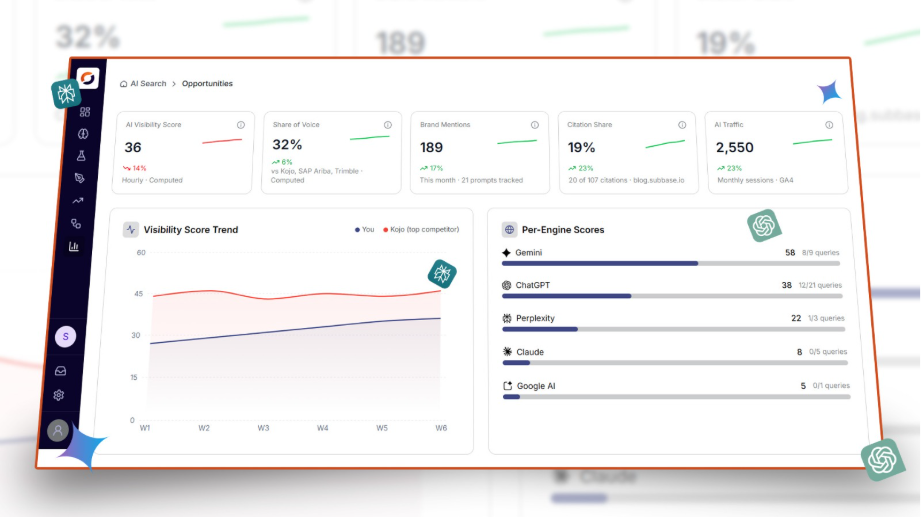Click the linked nodes icon in sidebar
The height and width of the screenshot is (517, 921).
click(76, 224)
